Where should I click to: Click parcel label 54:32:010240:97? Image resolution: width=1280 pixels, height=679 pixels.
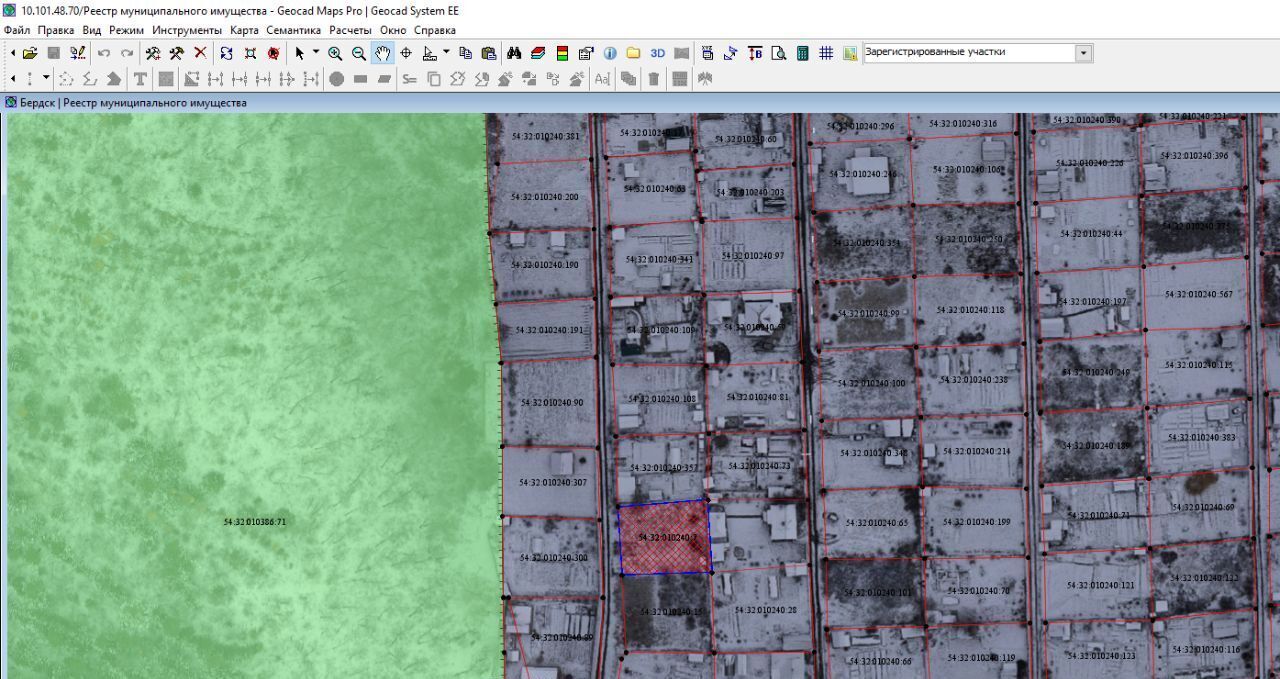752,256
